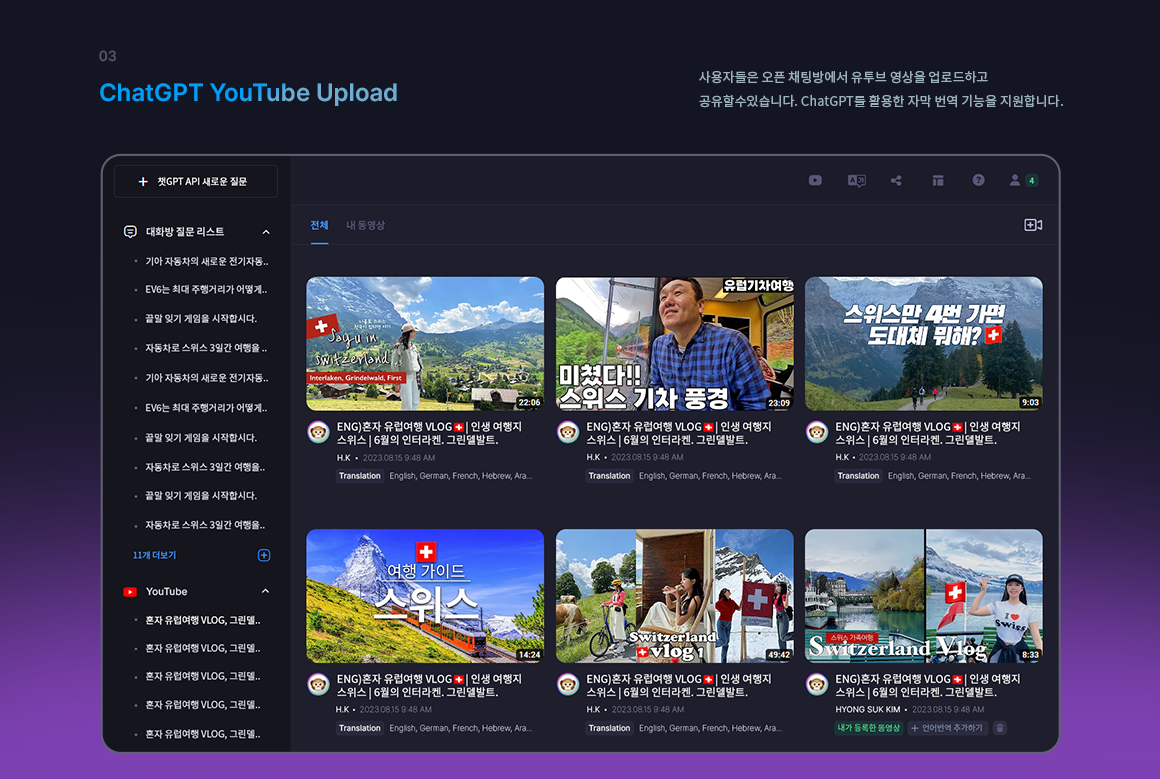
Task: Click the video title under the 49:42 thumbnail
Action: pos(678,685)
